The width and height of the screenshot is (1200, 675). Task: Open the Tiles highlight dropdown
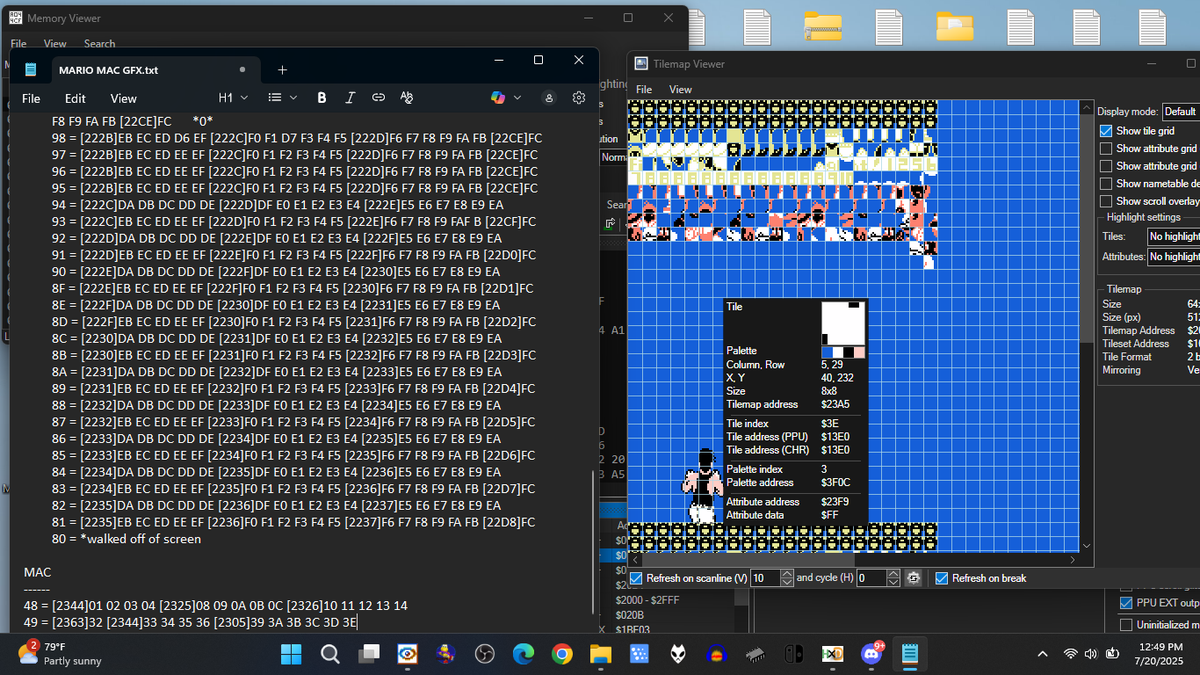coord(1174,236)
